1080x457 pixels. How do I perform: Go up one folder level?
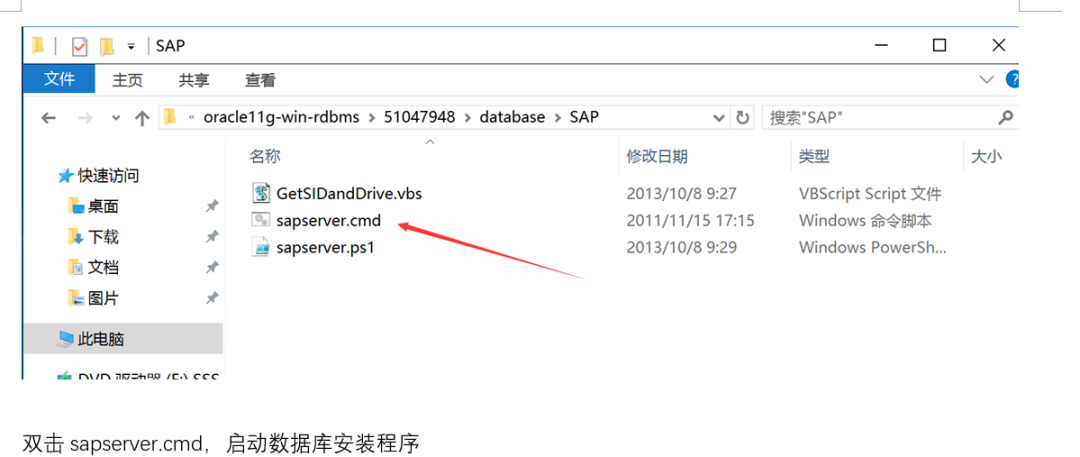click(x=143, y=118)
